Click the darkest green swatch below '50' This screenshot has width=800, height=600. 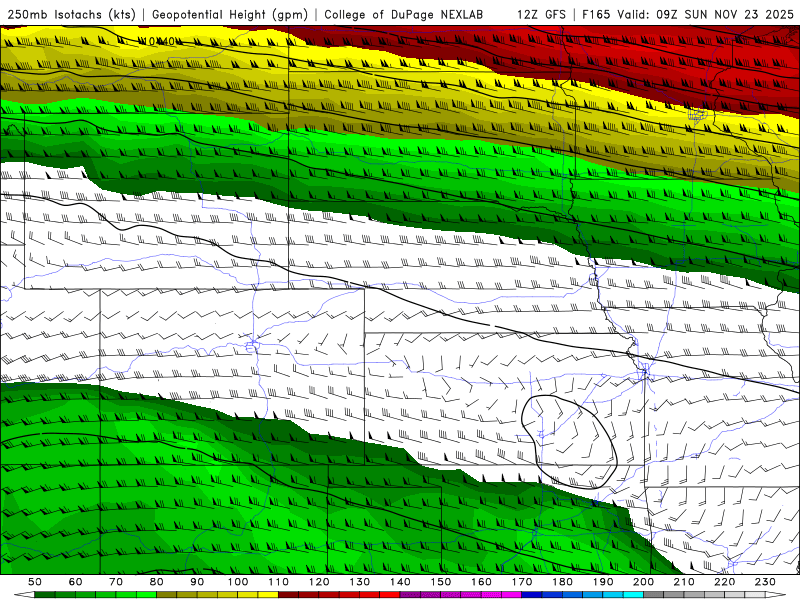(45, 595)
